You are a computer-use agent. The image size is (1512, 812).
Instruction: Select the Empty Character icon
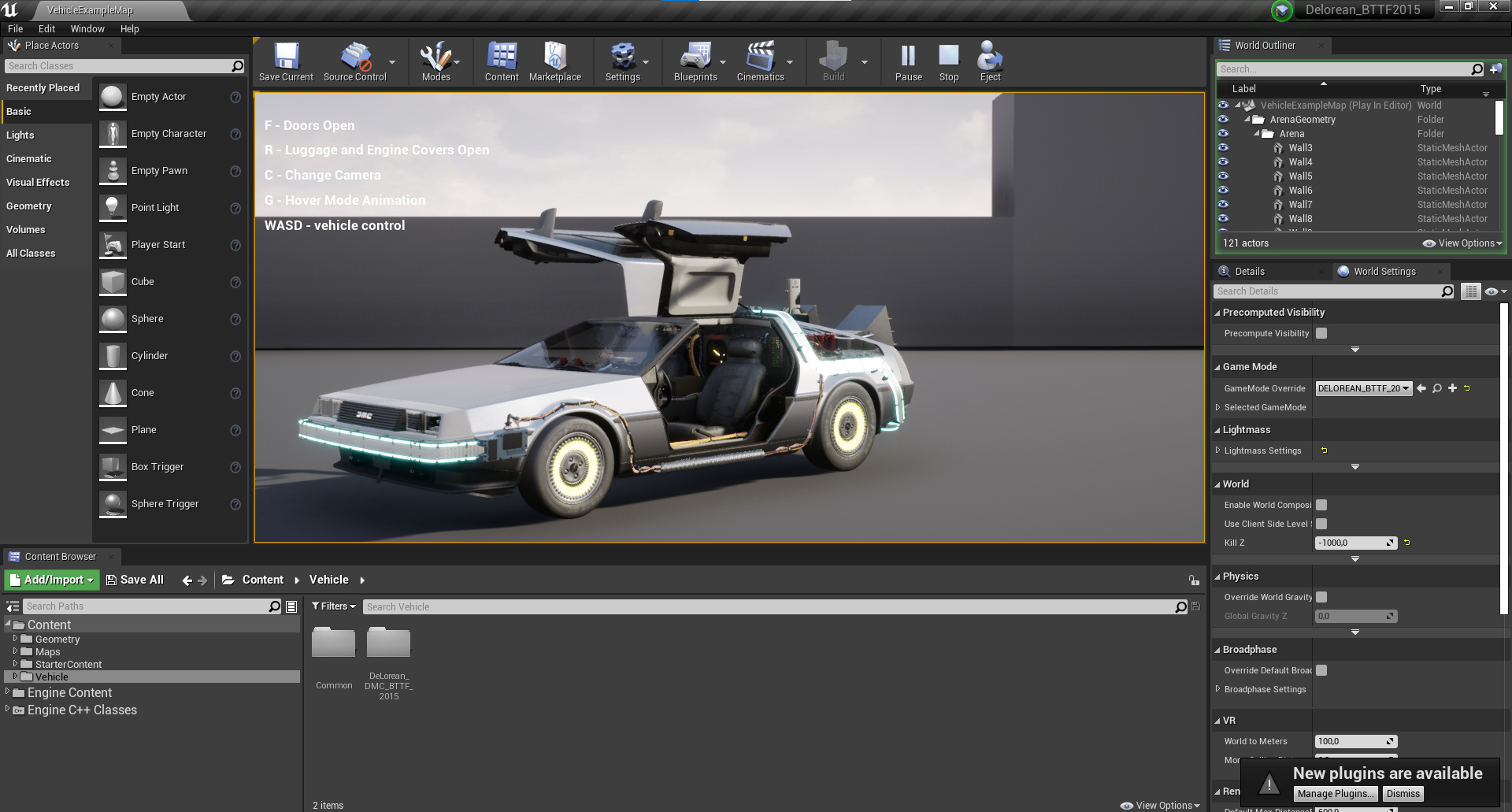click(113, 134)
